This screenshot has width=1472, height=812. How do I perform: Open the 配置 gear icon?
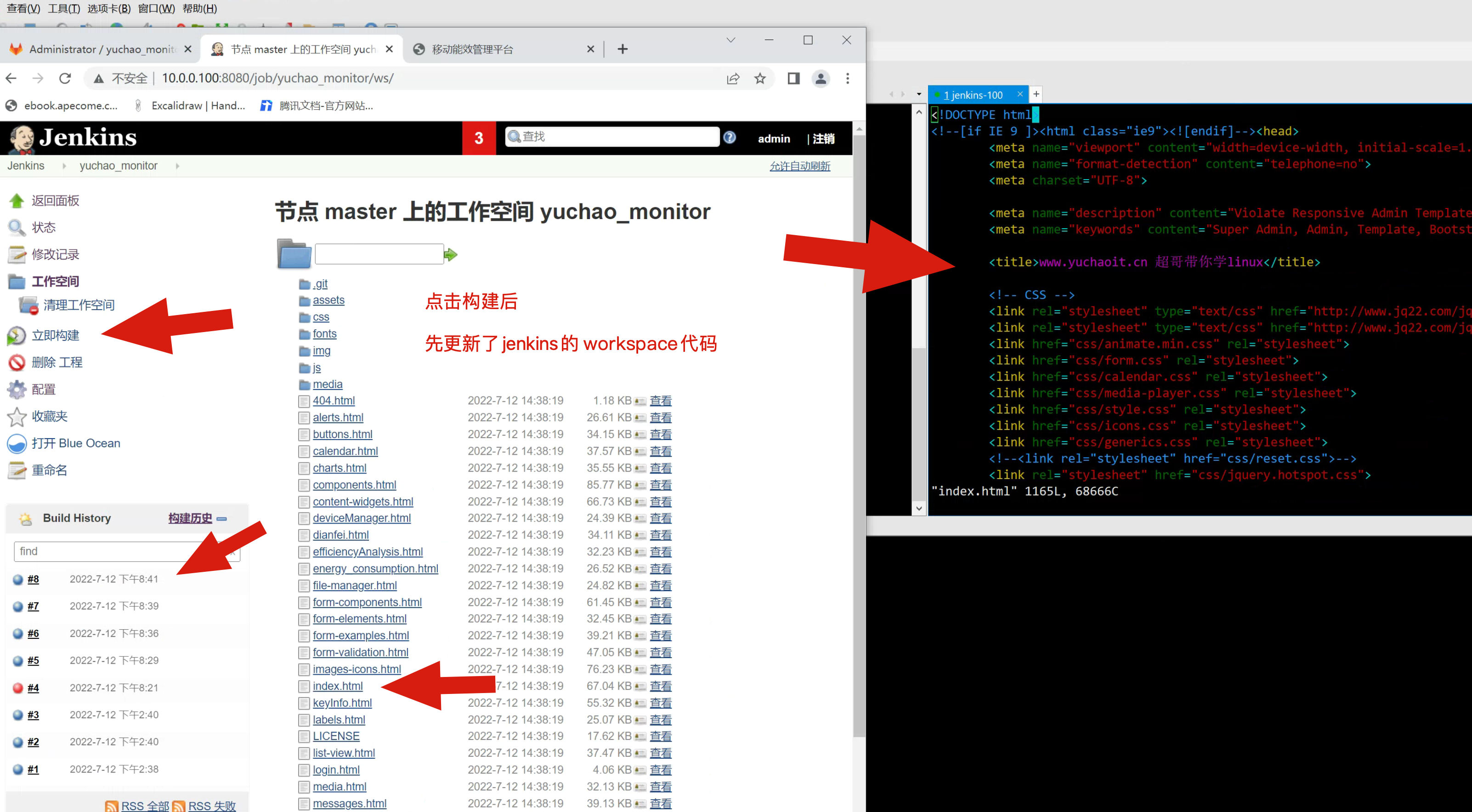tap(17, 389)
